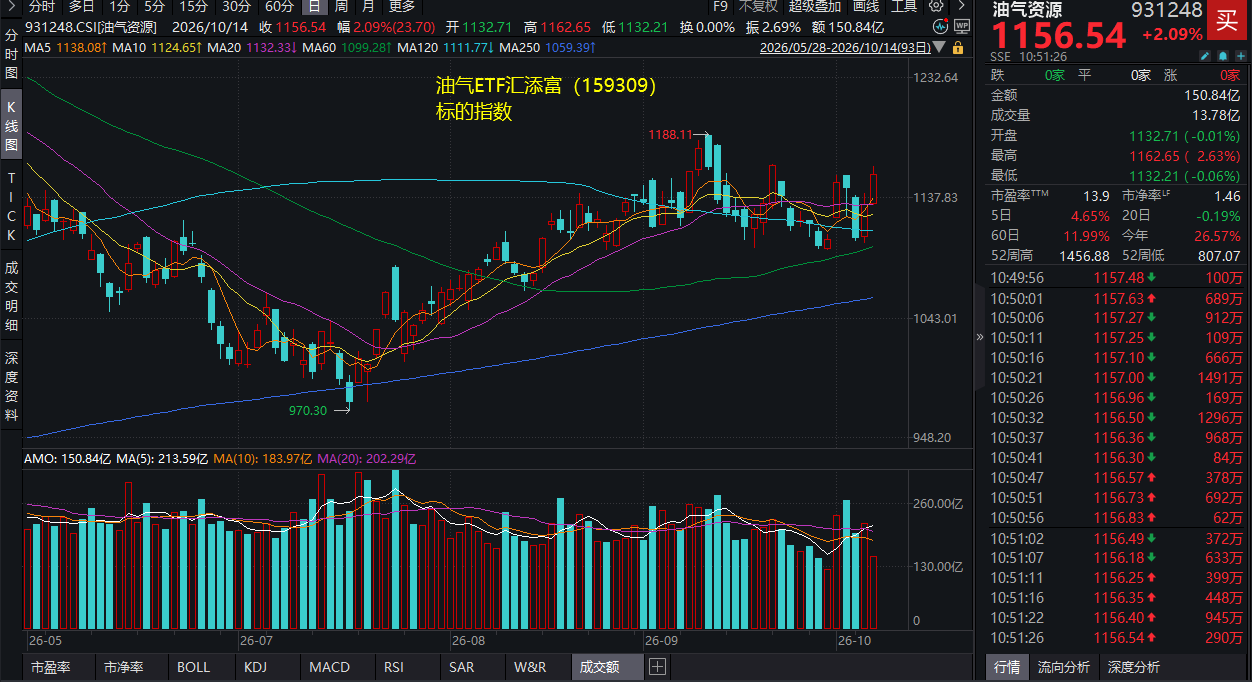Click the red 买 buy button
The height and width of the screenshot is (682, 1252).
1225,19
